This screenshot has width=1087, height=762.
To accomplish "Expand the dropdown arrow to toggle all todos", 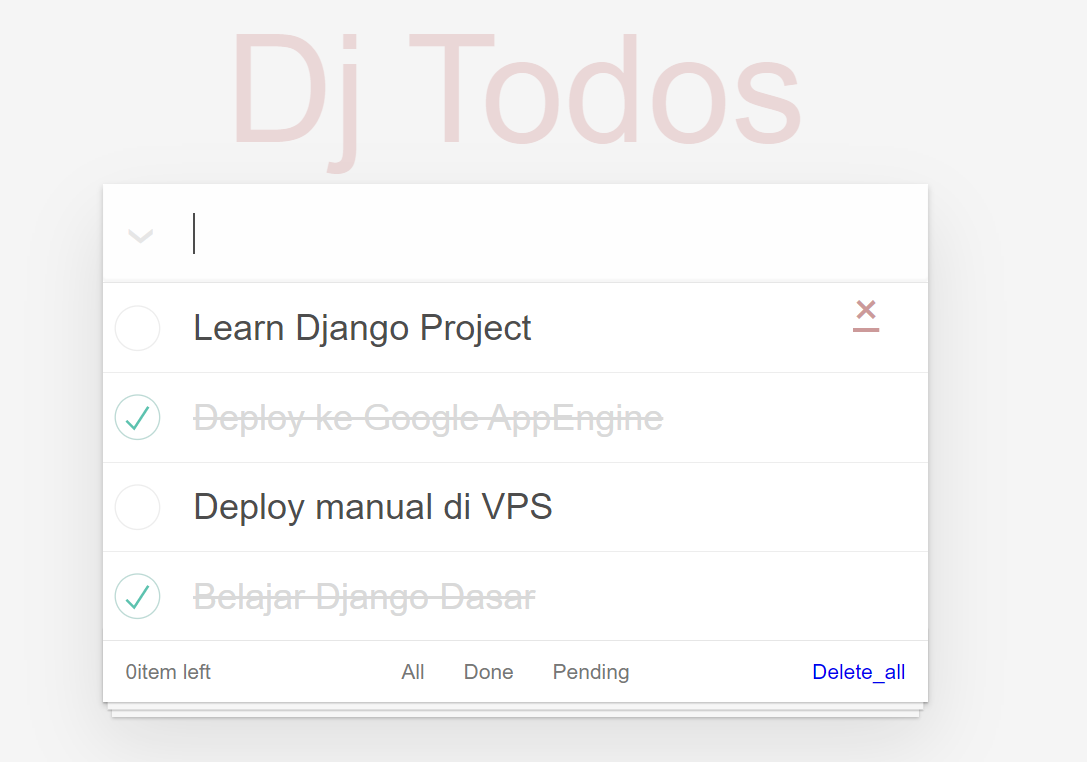I will click(x=140, y=235).
